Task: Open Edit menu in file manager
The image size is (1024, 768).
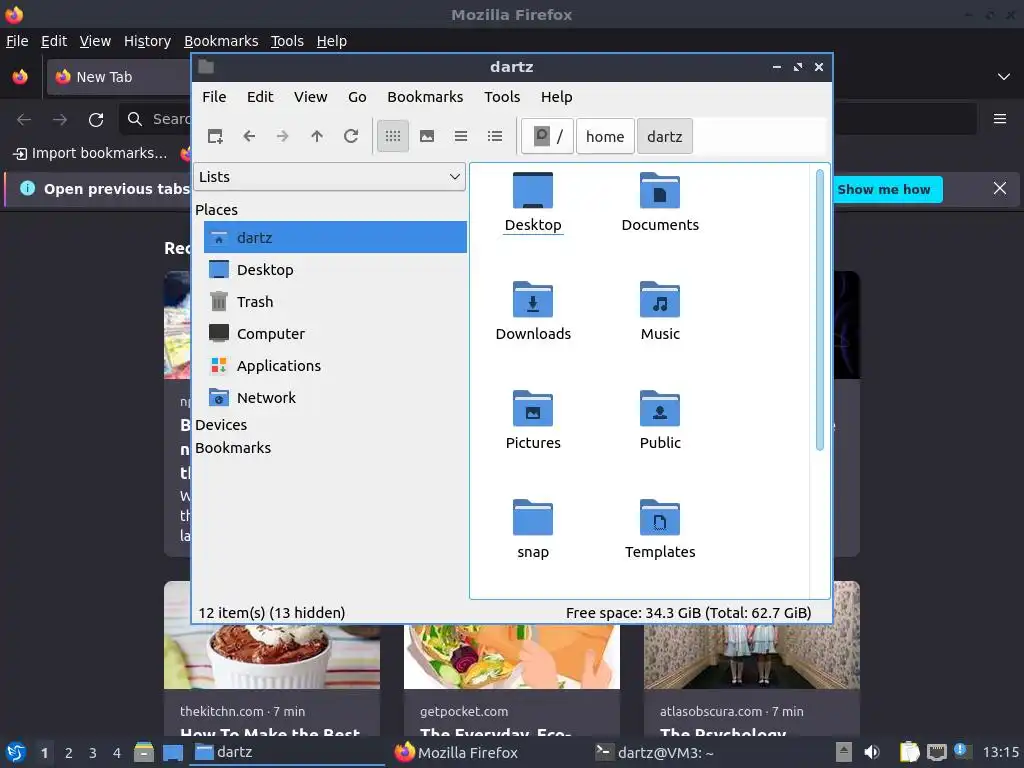Action: click(260, 97)
